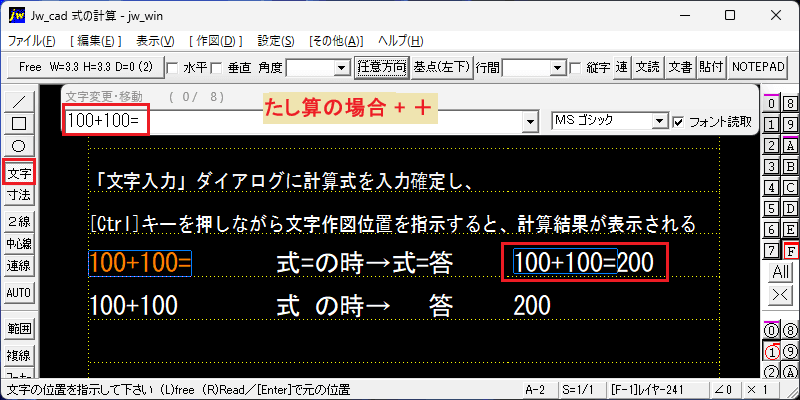Click the NOTEPAD button
Viewport: 800px width, 400px height.
point(757,67)
